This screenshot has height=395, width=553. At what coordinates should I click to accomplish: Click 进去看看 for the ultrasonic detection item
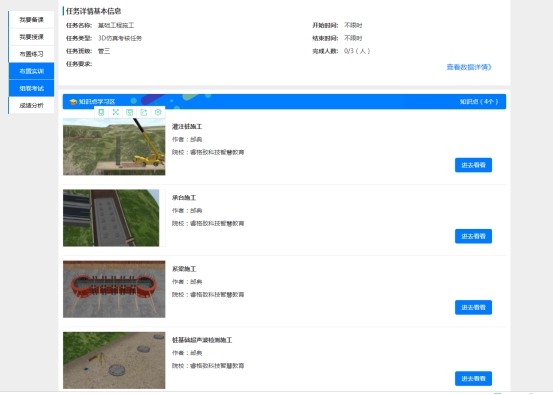point(473,378)
